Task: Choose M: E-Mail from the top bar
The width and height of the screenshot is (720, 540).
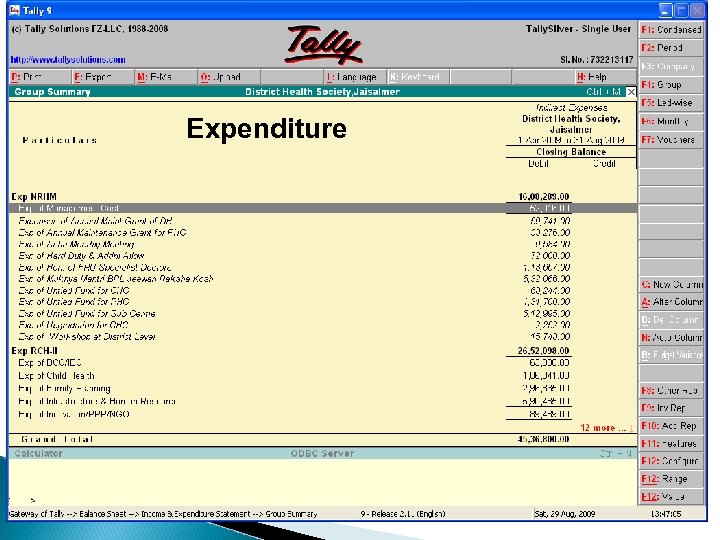Action: (x=166, y=77)
